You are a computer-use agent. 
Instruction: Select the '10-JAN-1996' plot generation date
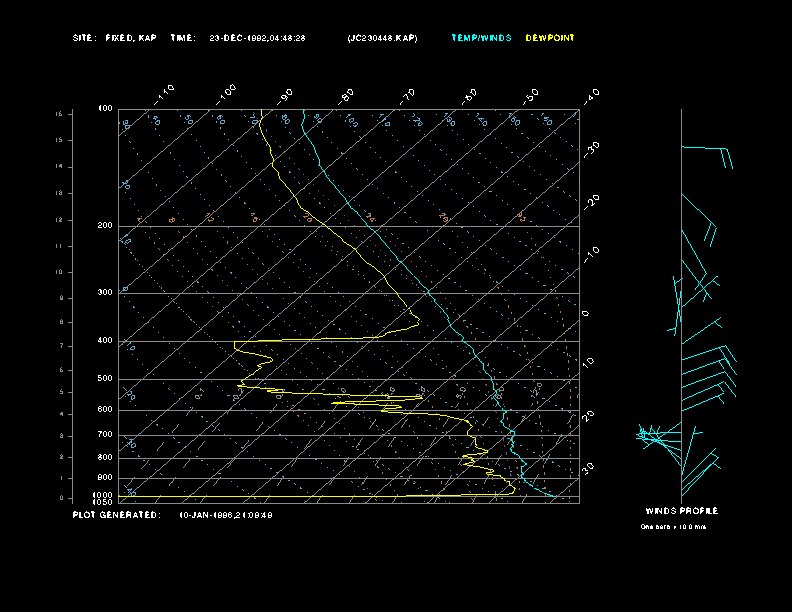(x=226, y=515)
